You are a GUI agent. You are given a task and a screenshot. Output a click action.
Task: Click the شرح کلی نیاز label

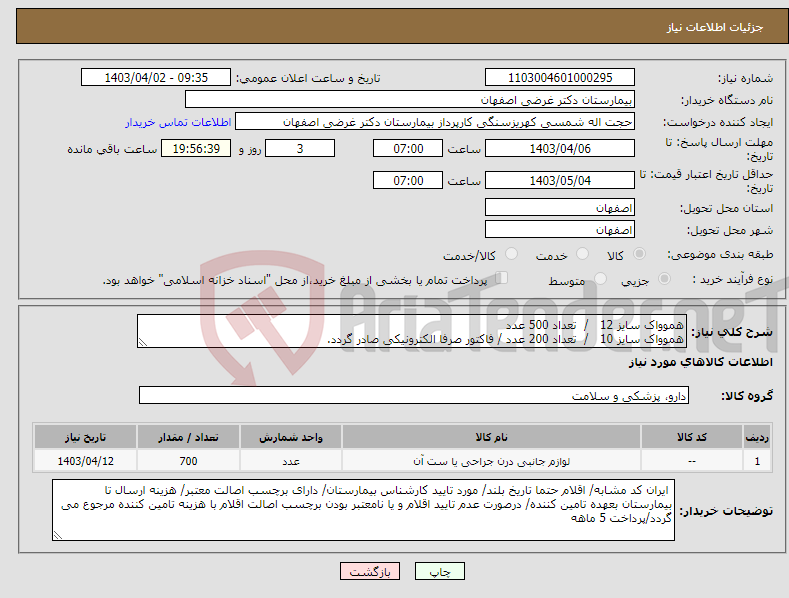(x=732, y=332)
